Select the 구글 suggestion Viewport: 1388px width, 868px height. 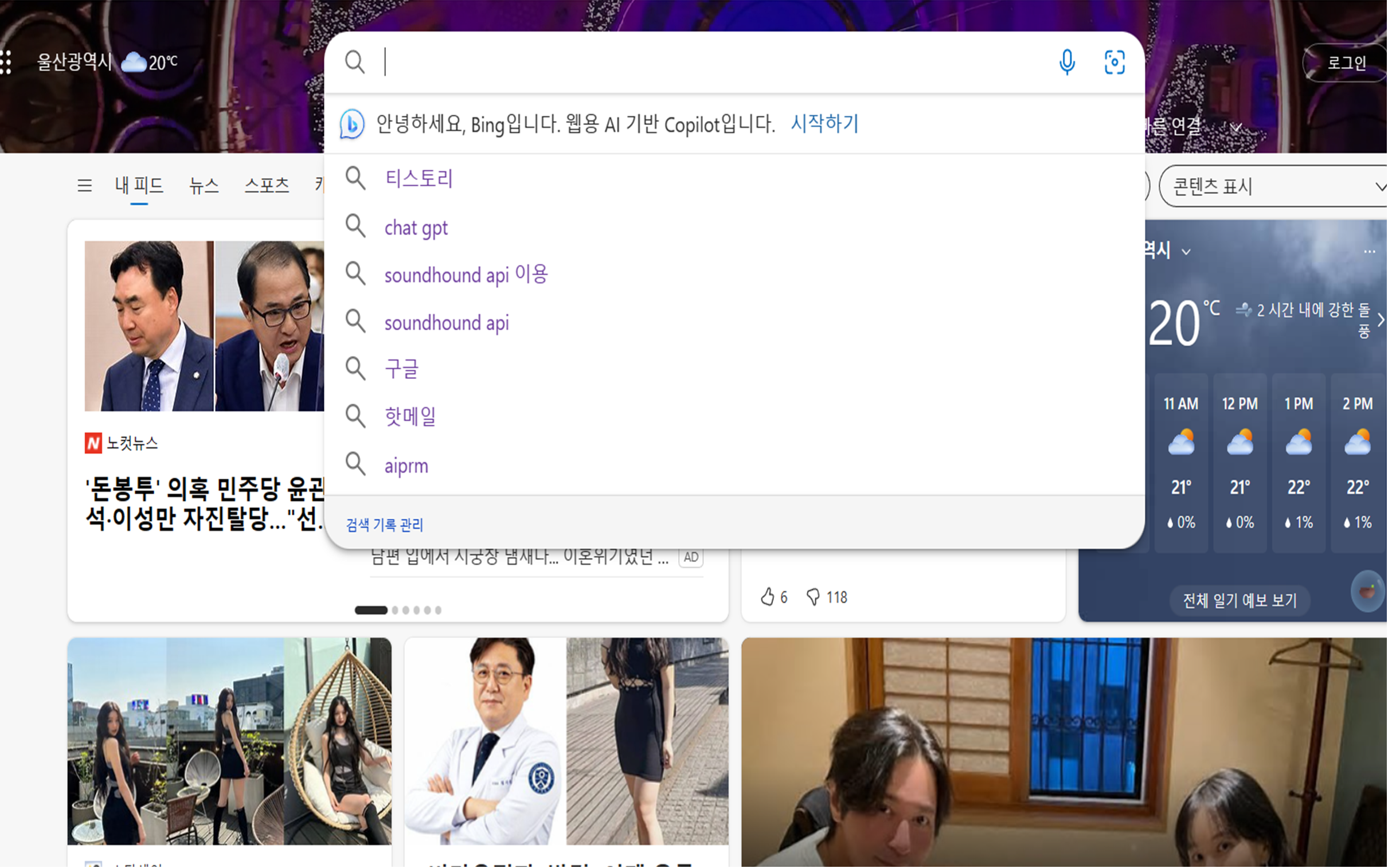point(735,369)
